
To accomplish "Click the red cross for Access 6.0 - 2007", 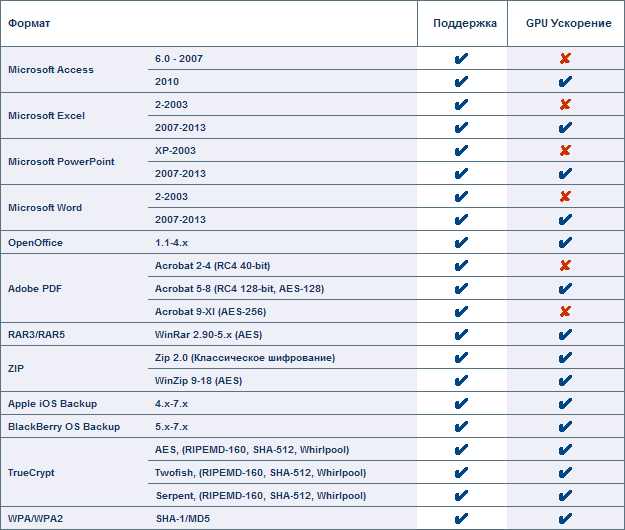I will [565, 59].
